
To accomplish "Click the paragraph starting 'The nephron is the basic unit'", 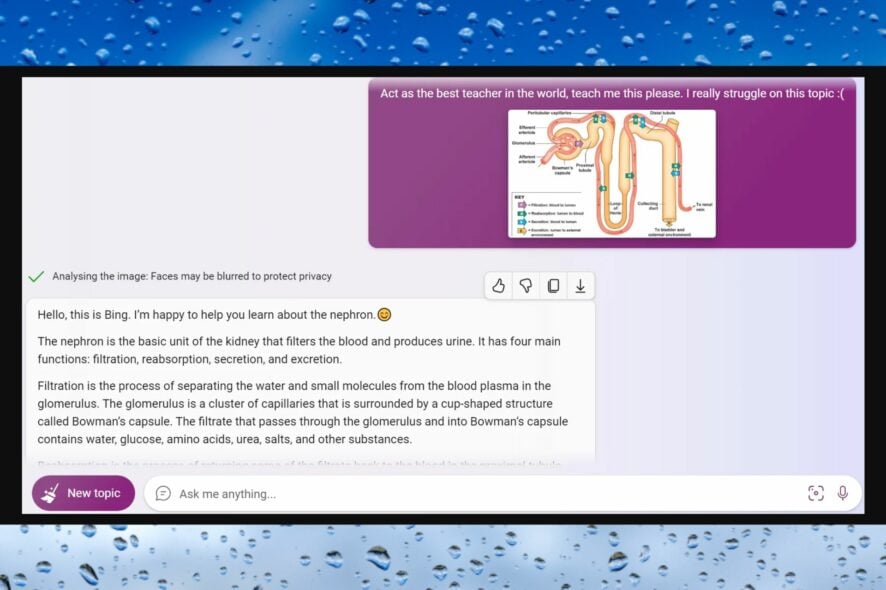I will pyautogui.click(x=299, y=350).
